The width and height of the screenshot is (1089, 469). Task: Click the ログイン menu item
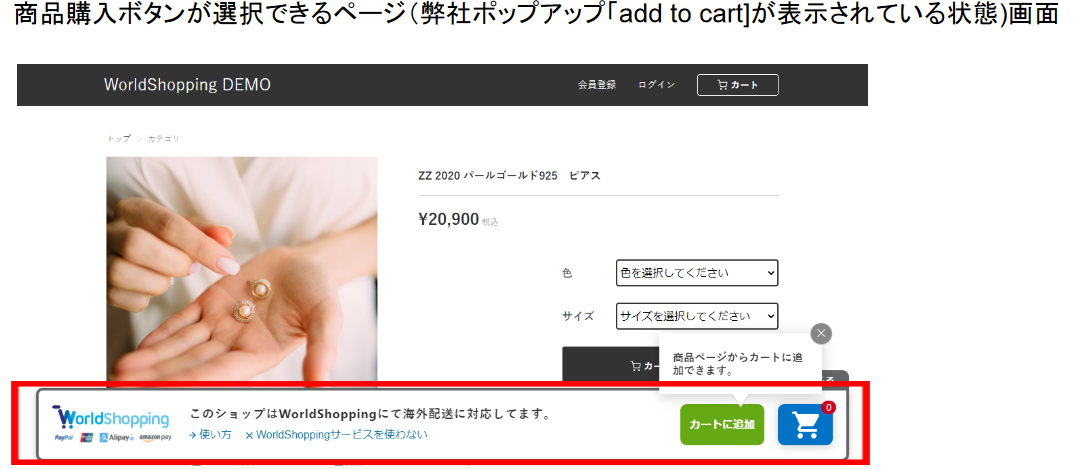coord(656,85)
